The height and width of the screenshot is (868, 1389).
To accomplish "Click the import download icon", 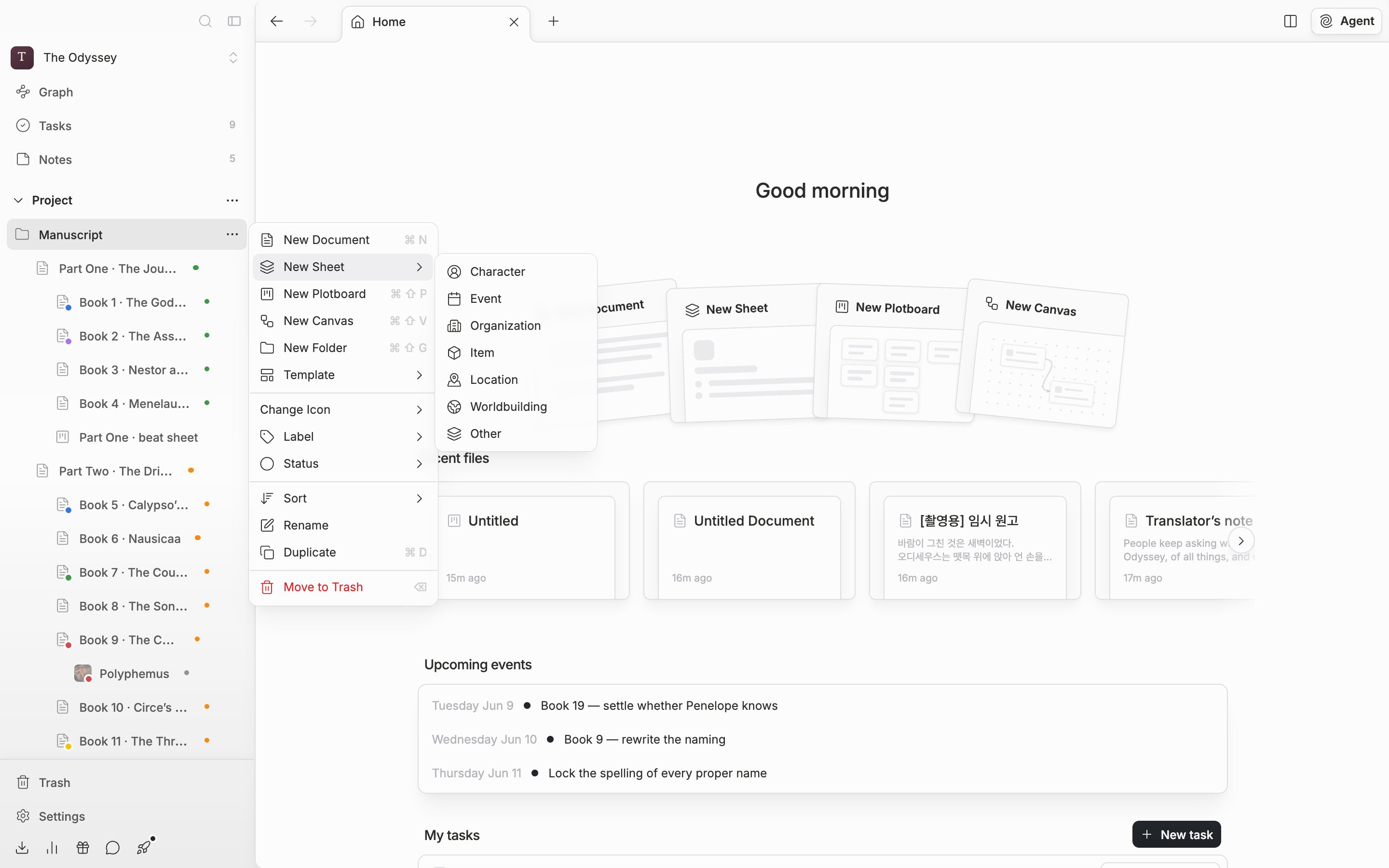I will [x=22, y=847].
